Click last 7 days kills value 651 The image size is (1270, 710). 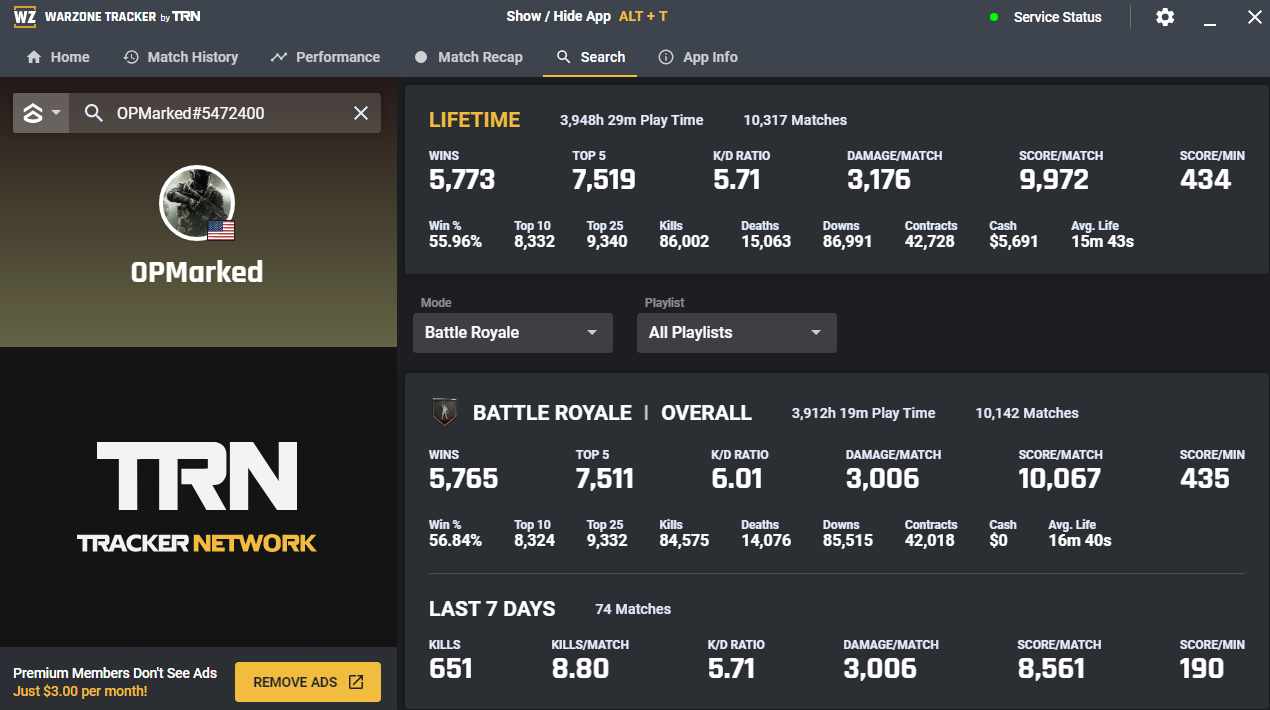tap(451, 669)
